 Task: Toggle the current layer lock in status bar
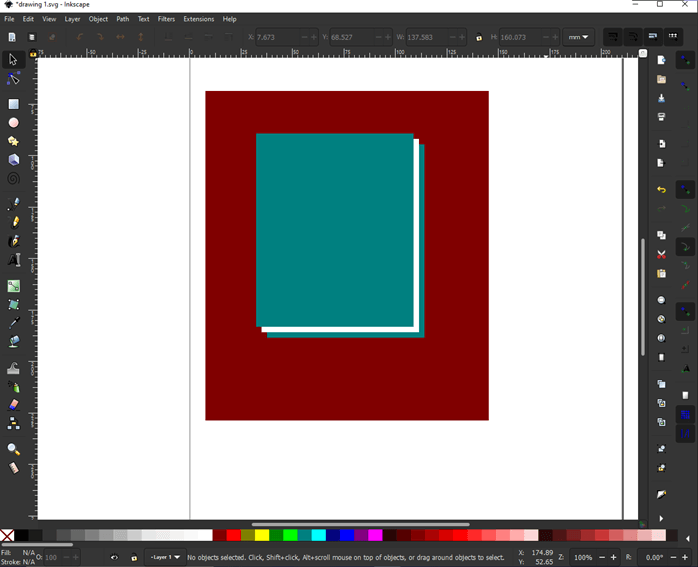pyautogui.click(x=134, y=558)
